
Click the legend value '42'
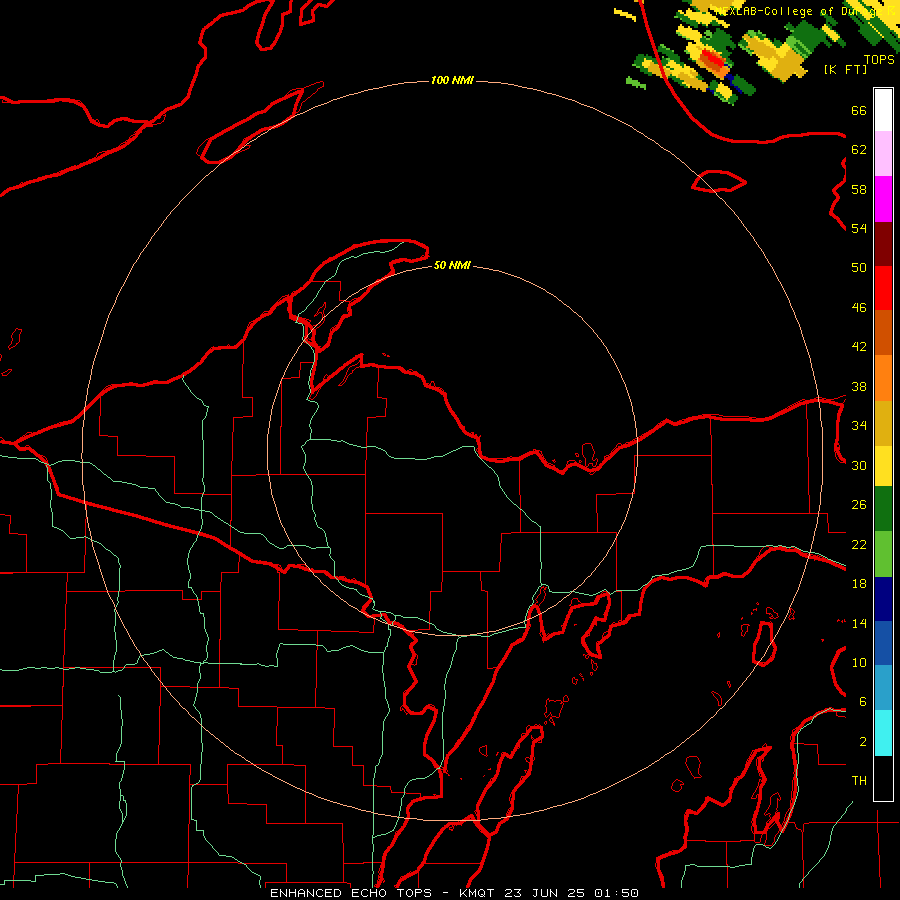[859, 347]
